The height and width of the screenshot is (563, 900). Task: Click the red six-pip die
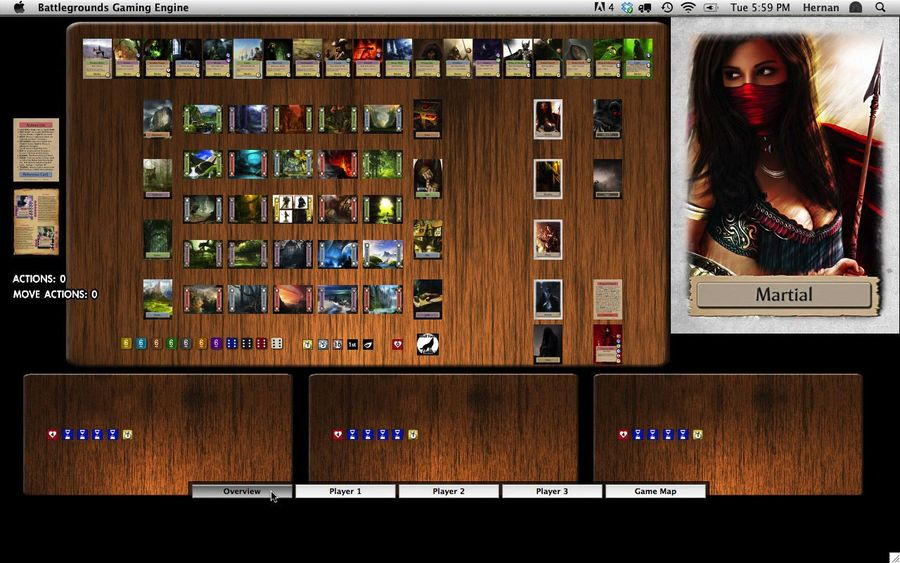(x=262, y=344)
